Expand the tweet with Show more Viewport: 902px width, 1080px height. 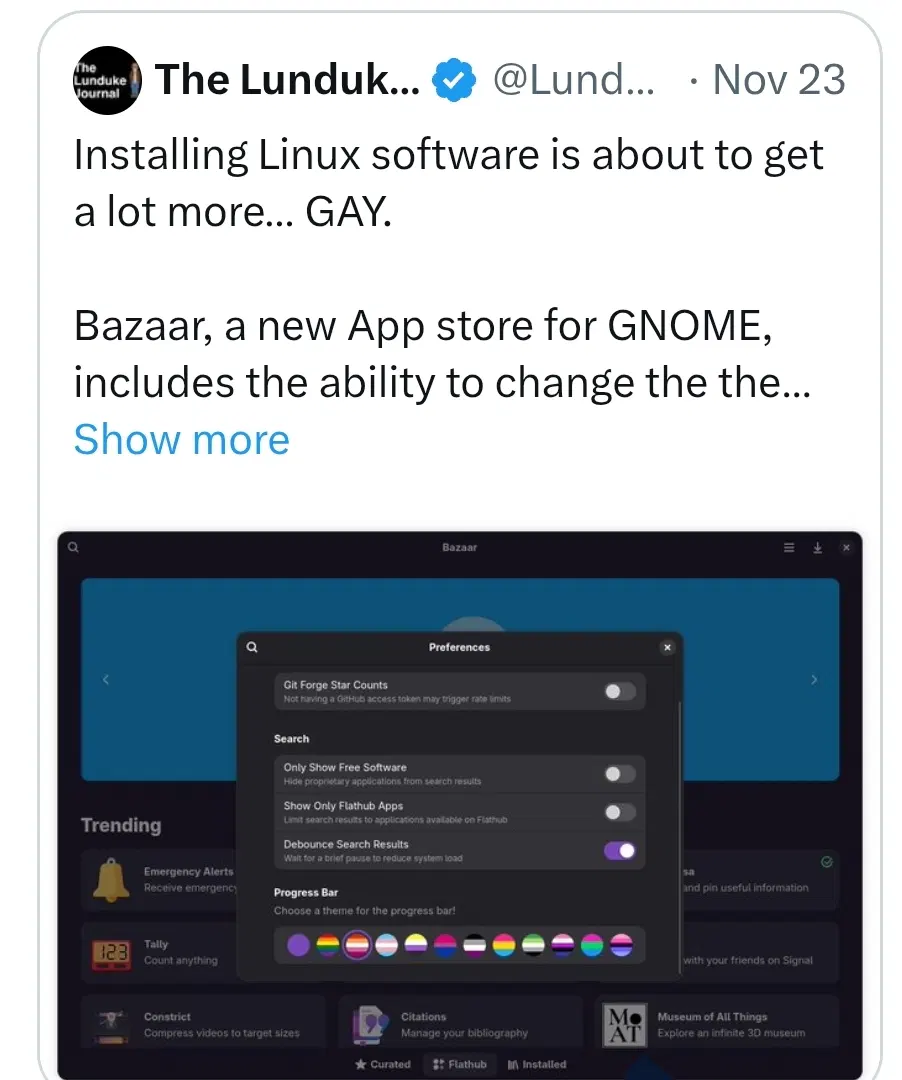point(182,439)
